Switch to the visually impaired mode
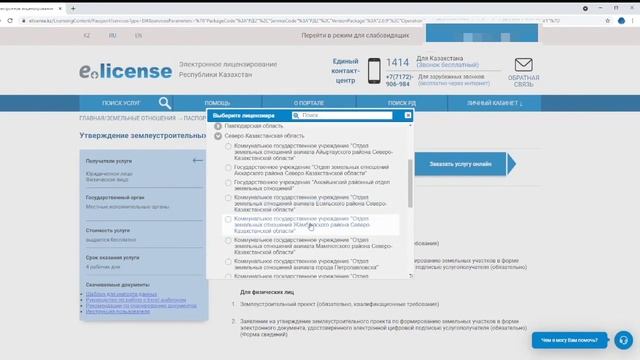Image resolution: width=640 pixels, height=360 pixels. [x=355, y=36]
